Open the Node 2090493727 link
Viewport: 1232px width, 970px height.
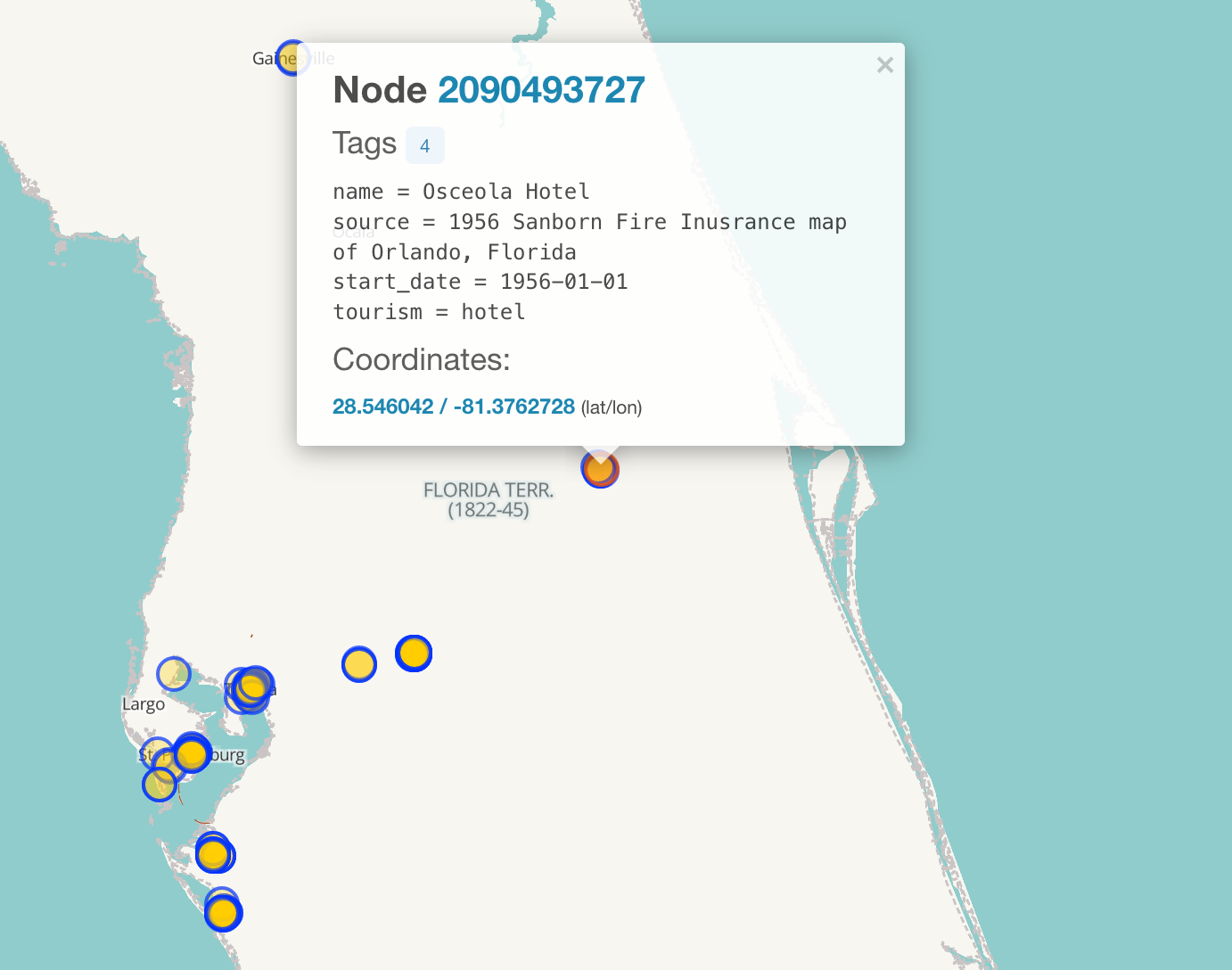541,89
